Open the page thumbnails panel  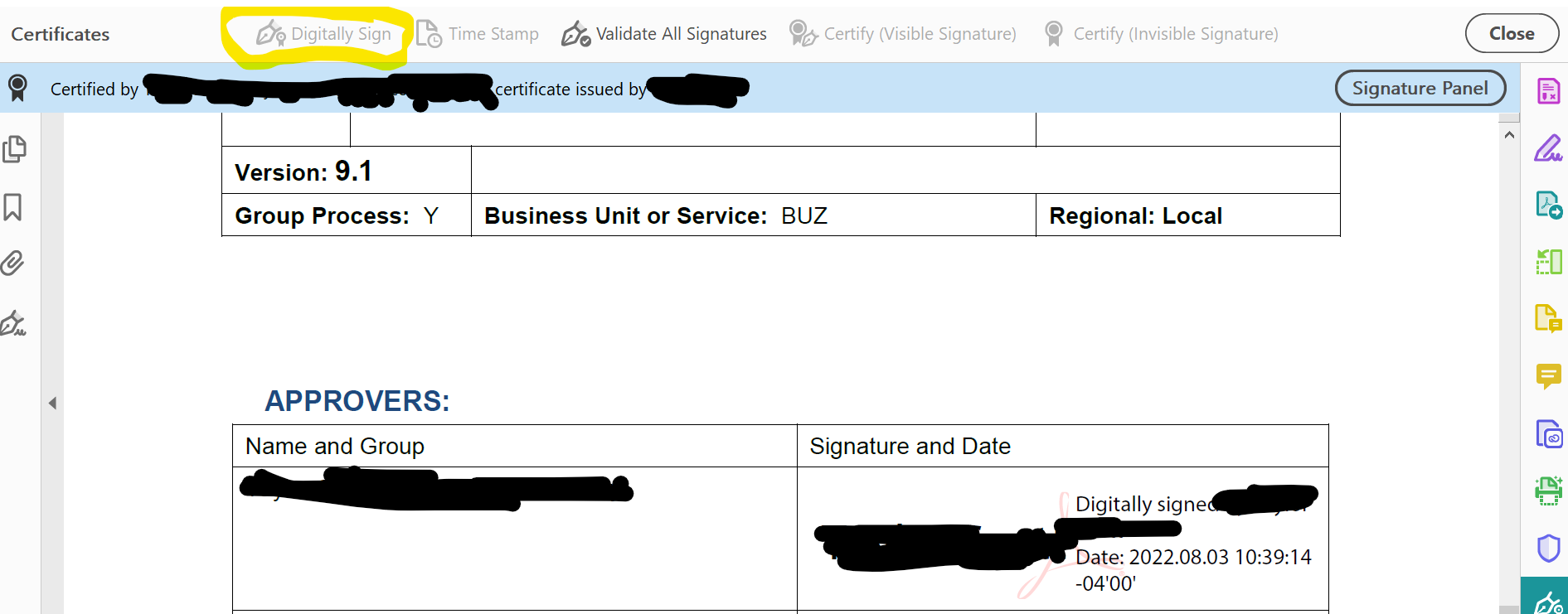tap(17, 149)
